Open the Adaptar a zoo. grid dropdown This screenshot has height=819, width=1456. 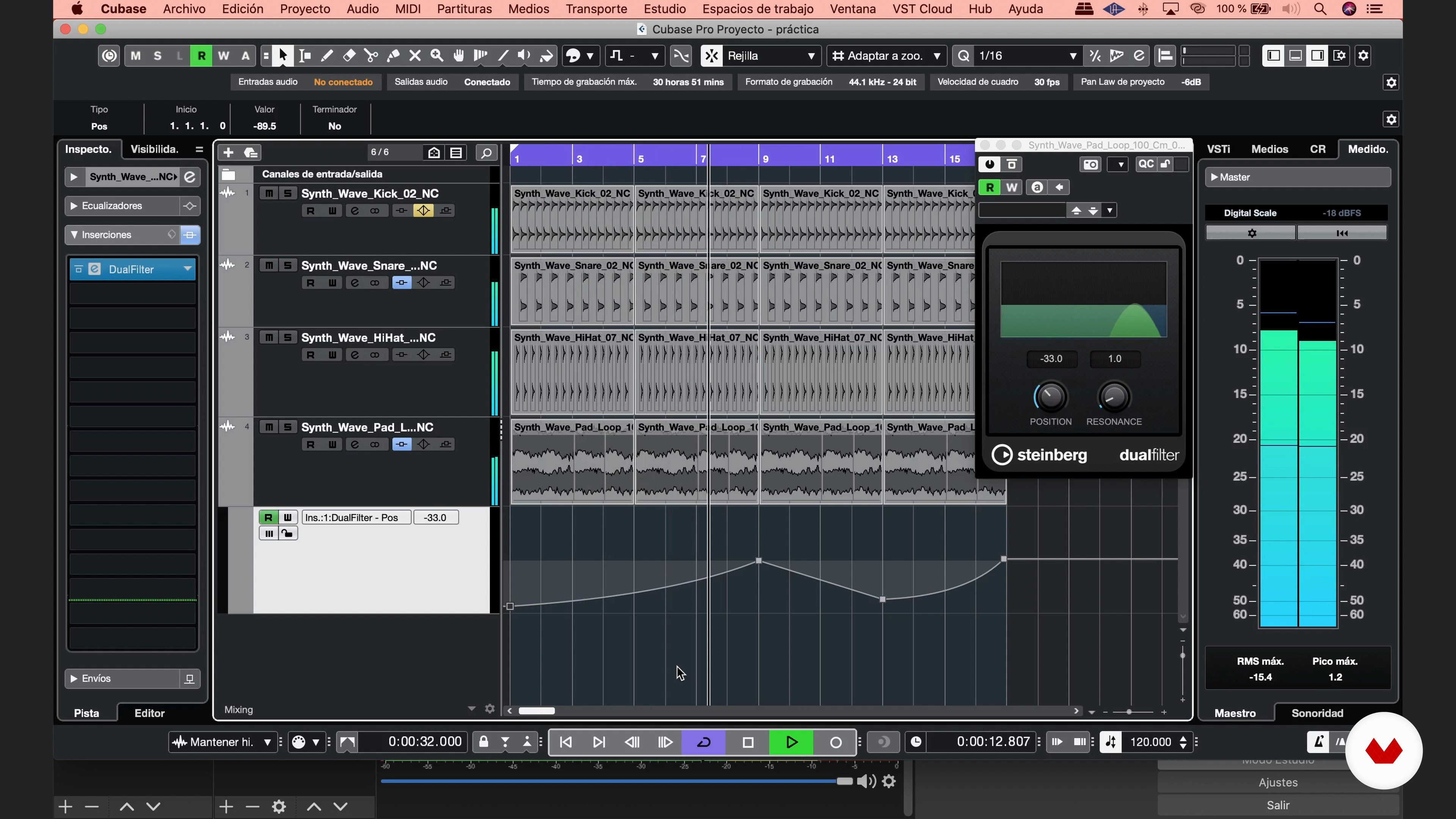click(887, 55)
